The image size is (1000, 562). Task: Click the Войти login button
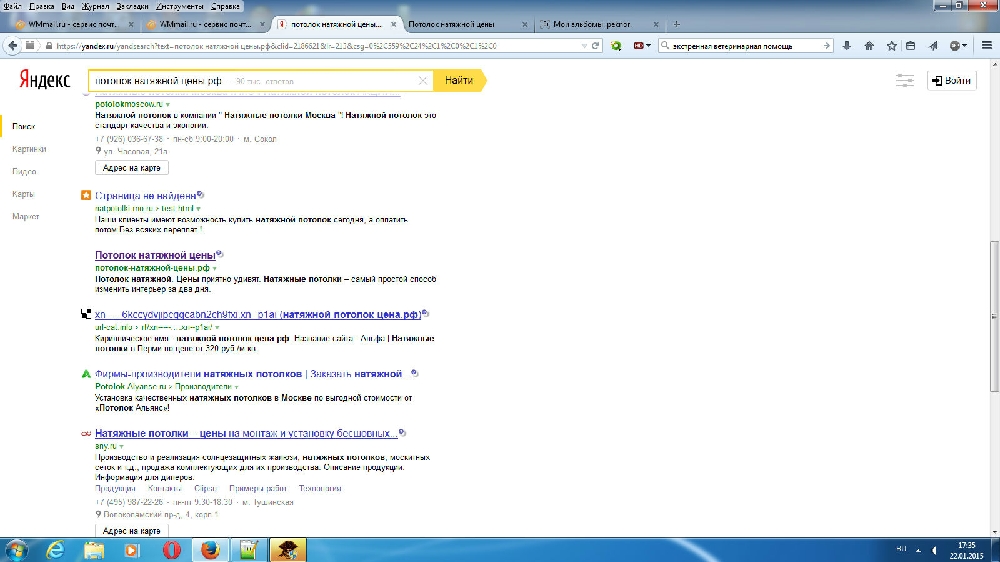point(952,80)
